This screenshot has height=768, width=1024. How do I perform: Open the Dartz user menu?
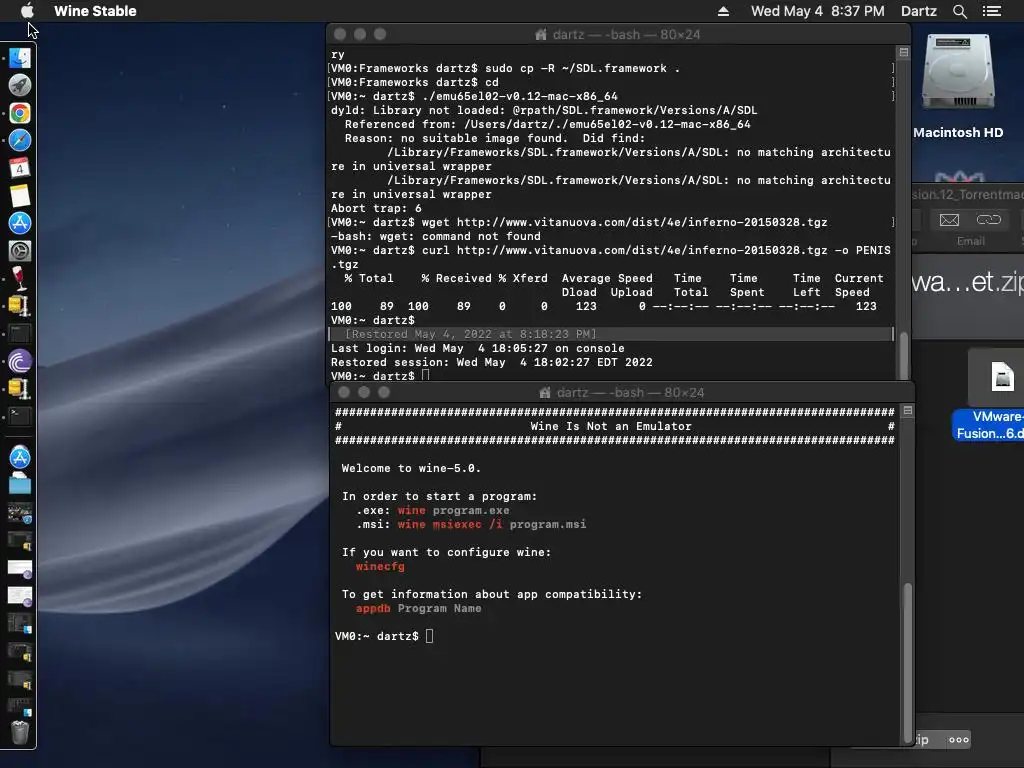(x=919, y=11)
